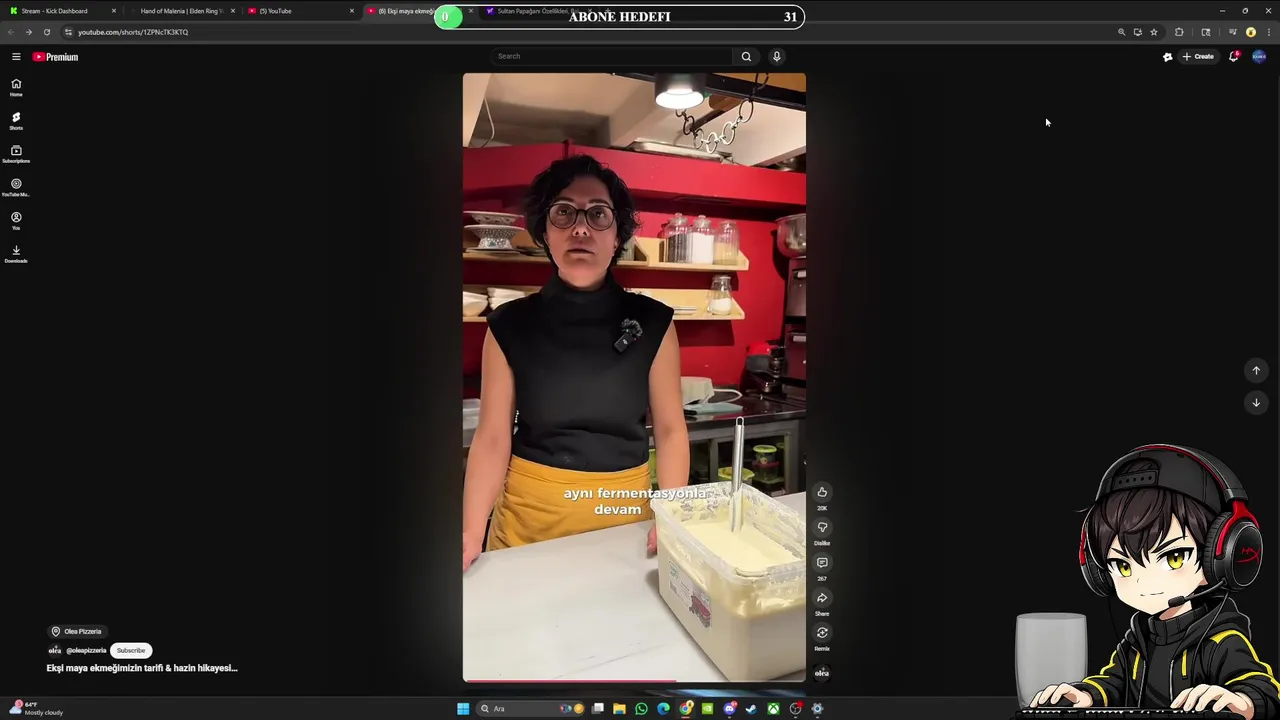Open Chrome three-dot menu
Screen dimensions: 1280x720
coord(1269,32)
